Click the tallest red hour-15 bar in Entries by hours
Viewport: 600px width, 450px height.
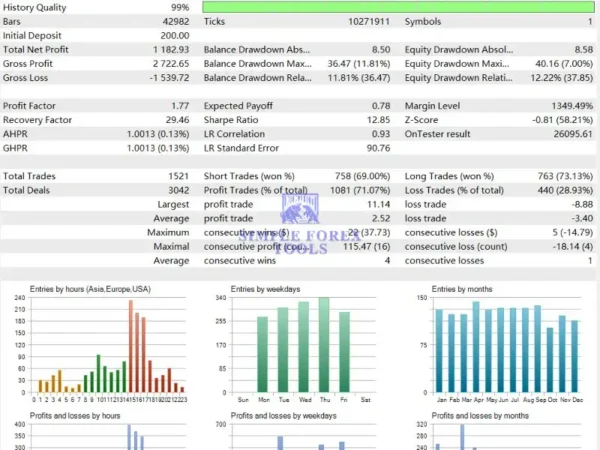click(131, 346)
